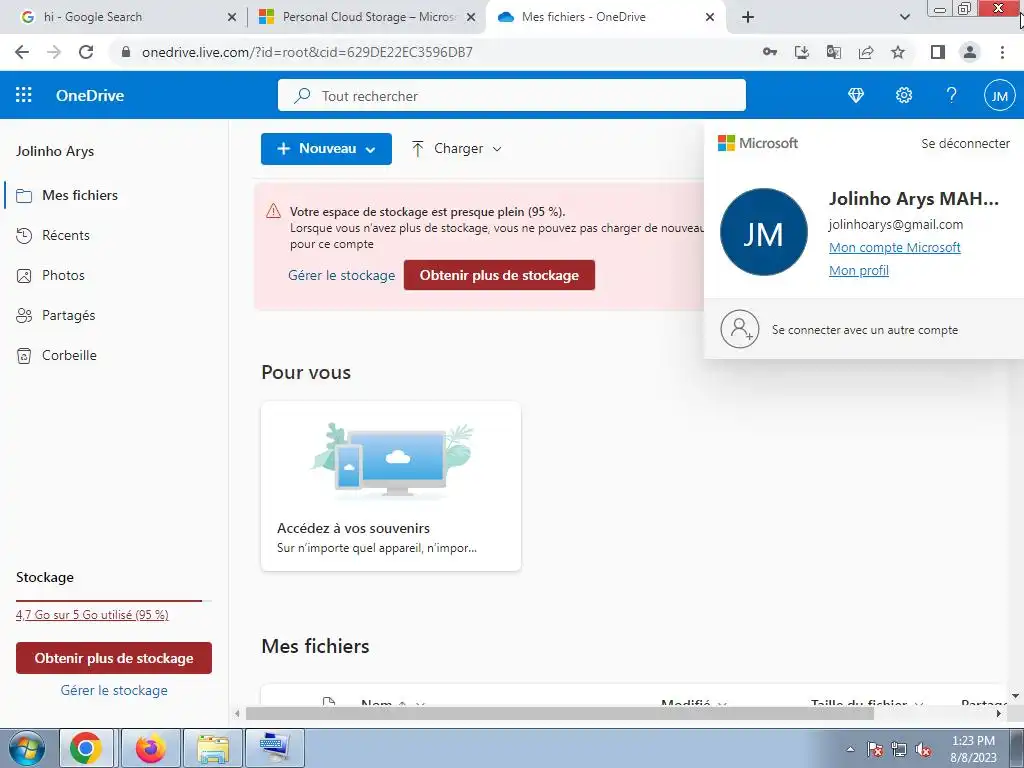Bookmark this page with the star icon
The image size is (1024, 768).
(x=898, y=52)
